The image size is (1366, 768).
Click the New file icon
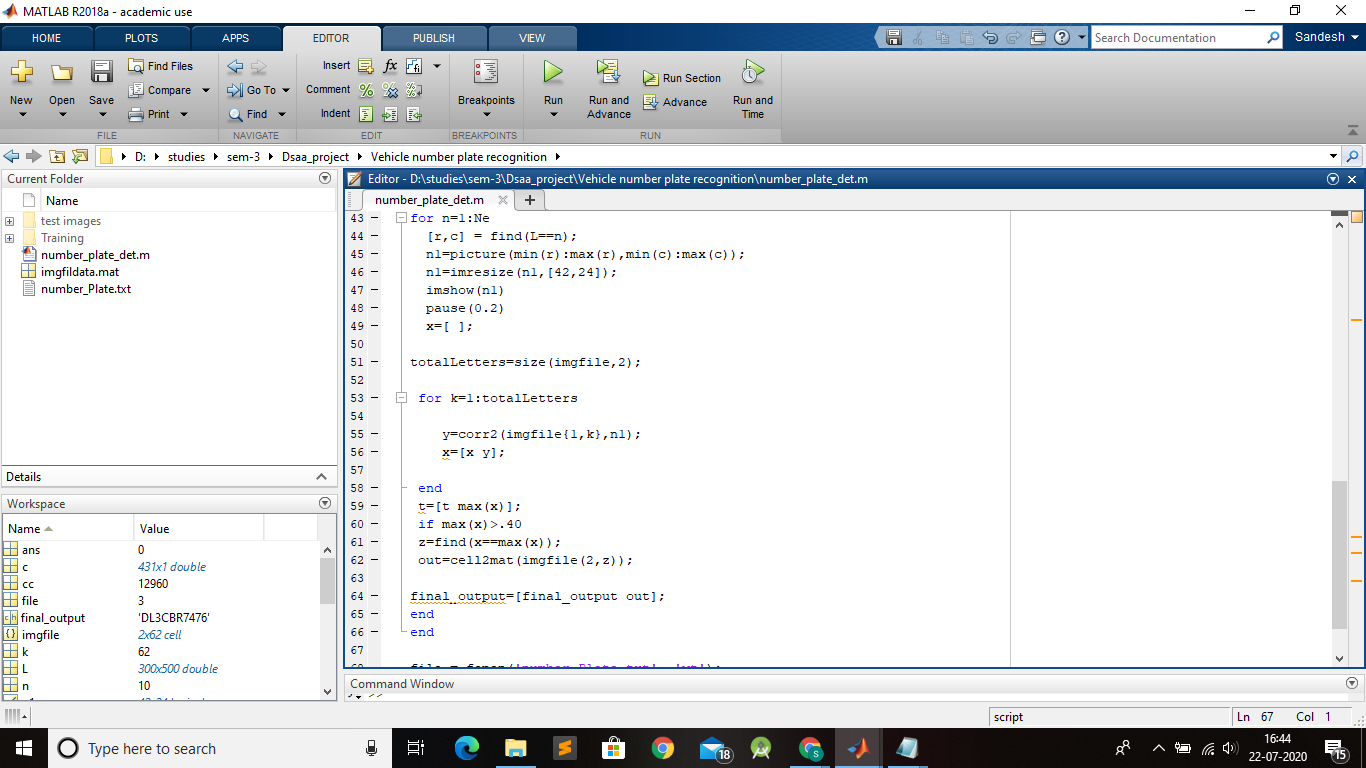(x=21, y=73)
